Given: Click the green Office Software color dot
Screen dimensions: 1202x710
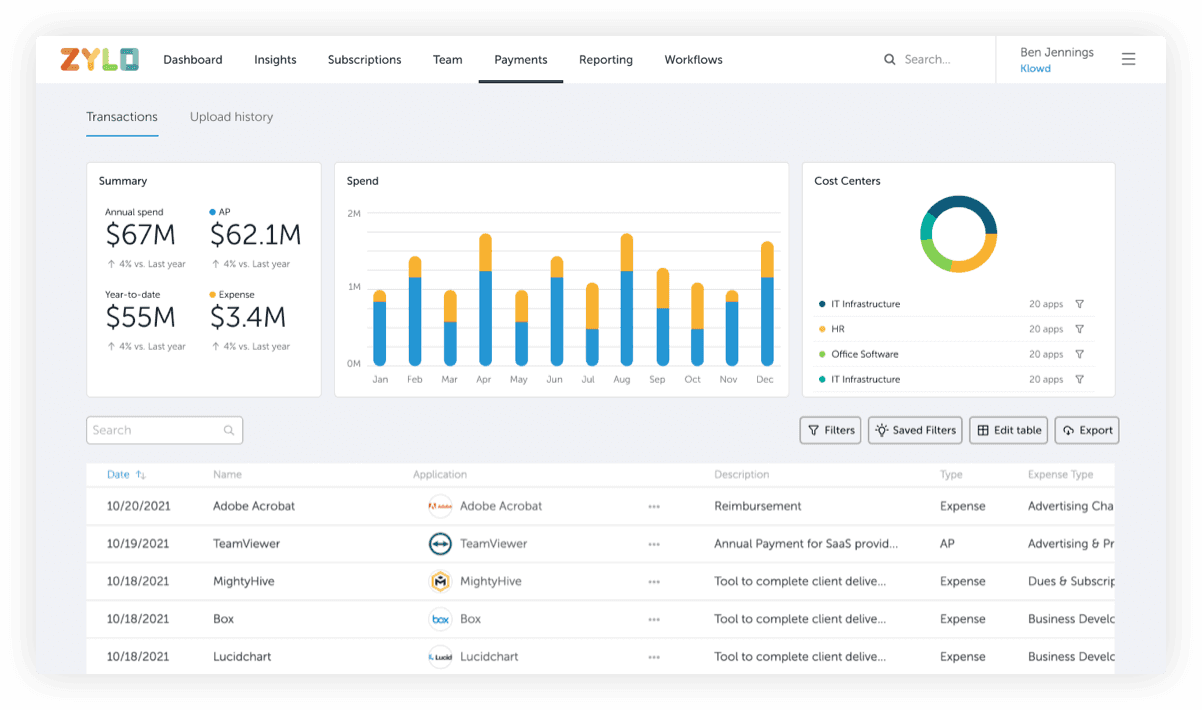Looking at the screenshot, I should tap(822, 354).
